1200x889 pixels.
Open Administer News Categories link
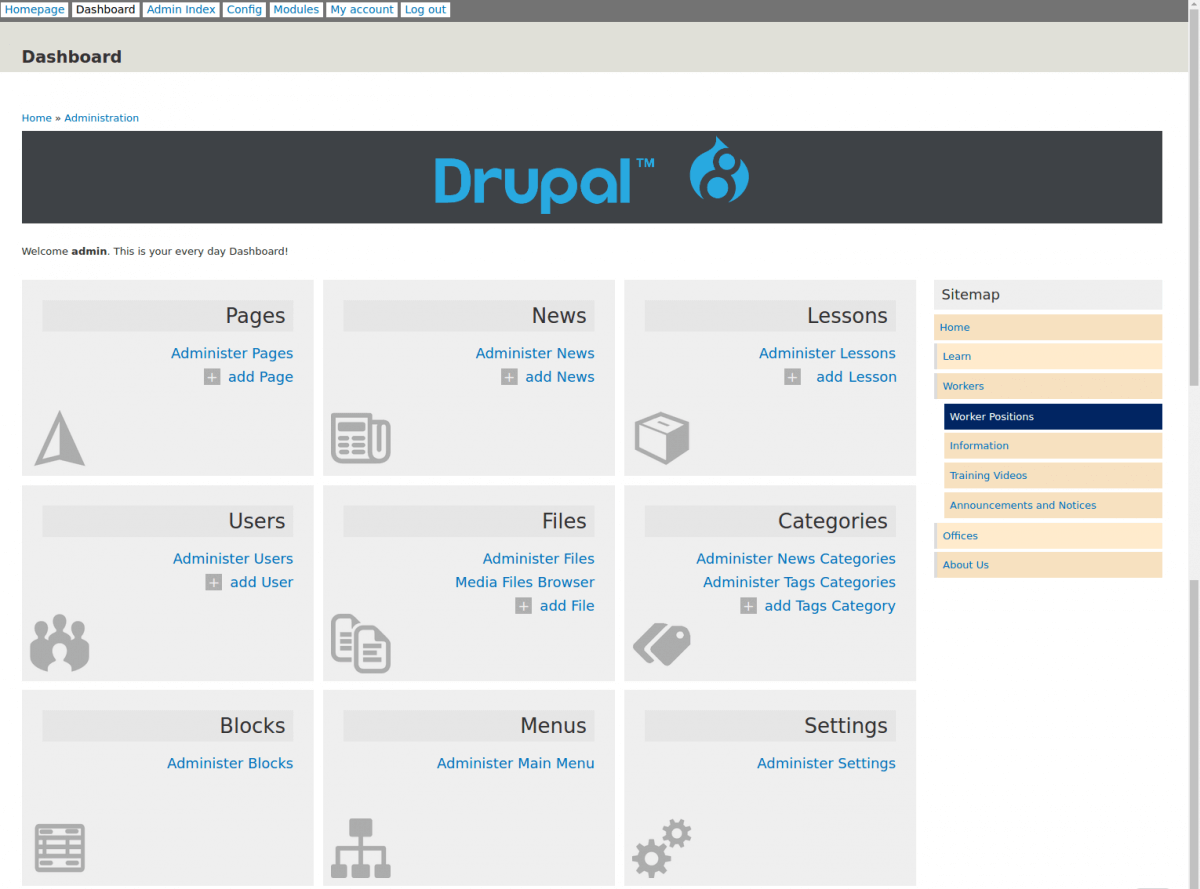point(796,559)
